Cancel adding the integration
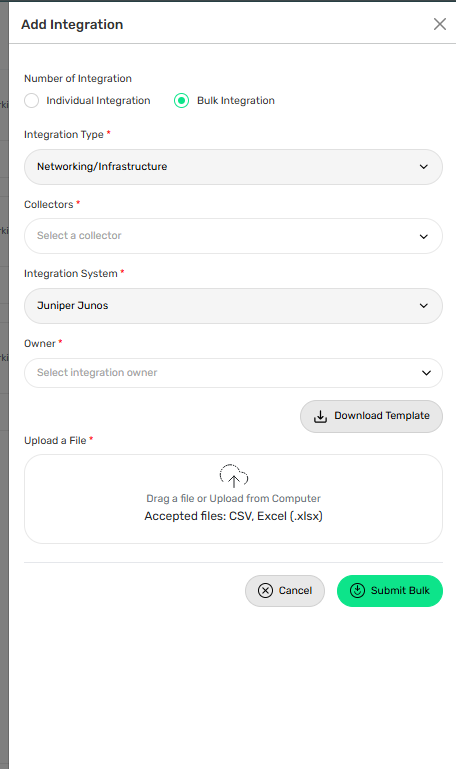Viewport: 456px width, 769px height. tap(285, 590)
